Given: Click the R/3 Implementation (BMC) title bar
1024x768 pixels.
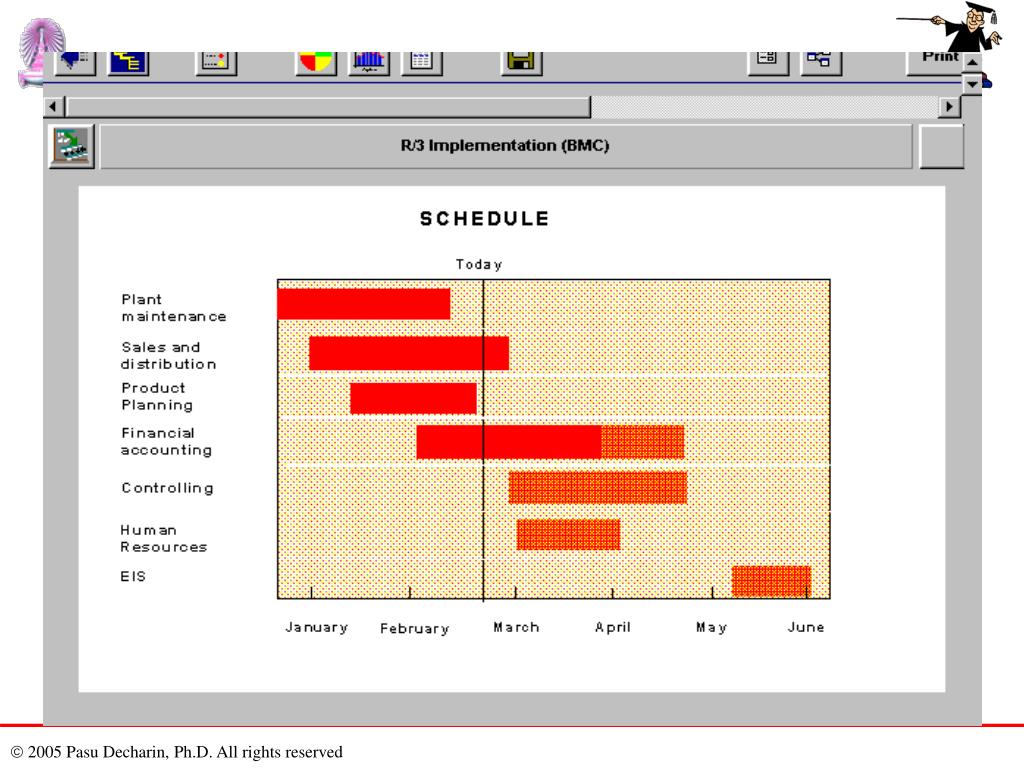Looking at the screenshot, I should (x=505, y=146).
